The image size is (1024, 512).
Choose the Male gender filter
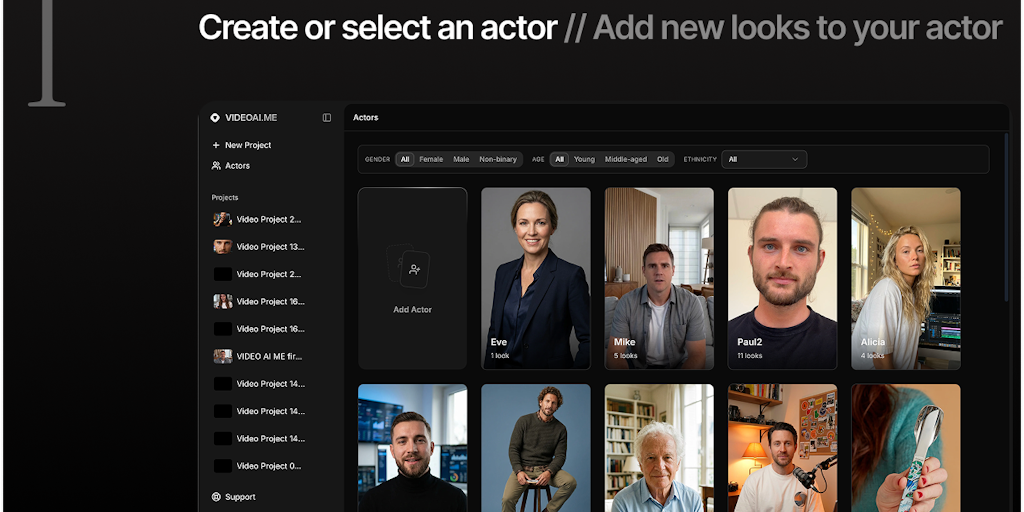[x=461, y=159]
